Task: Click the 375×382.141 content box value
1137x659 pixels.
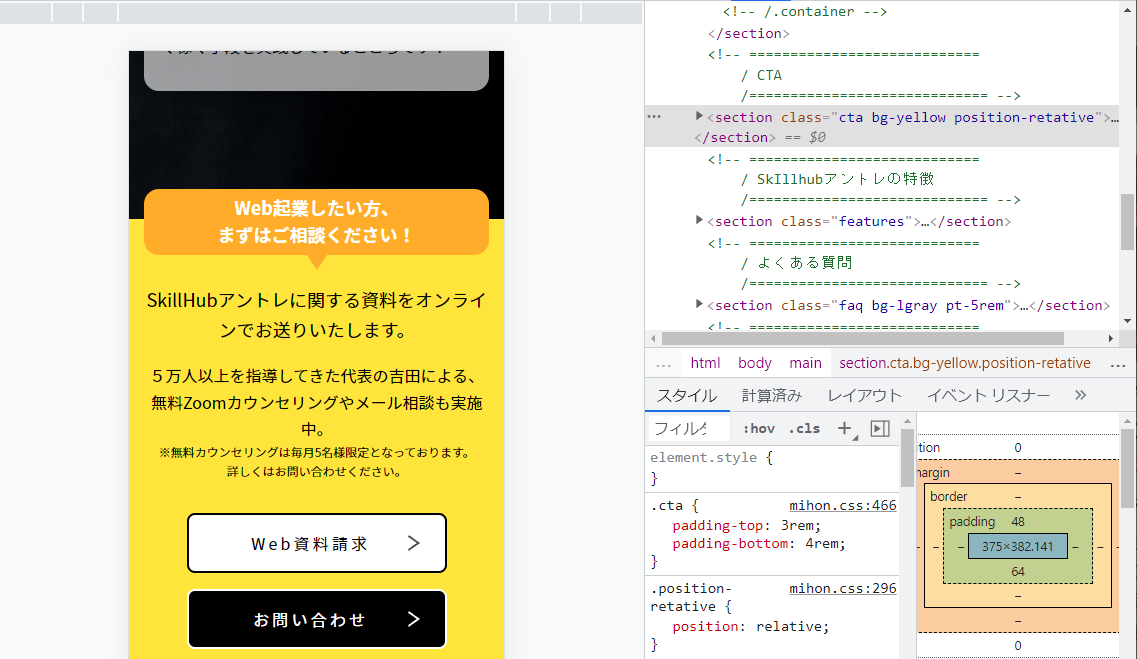Action: [1017, 547]
